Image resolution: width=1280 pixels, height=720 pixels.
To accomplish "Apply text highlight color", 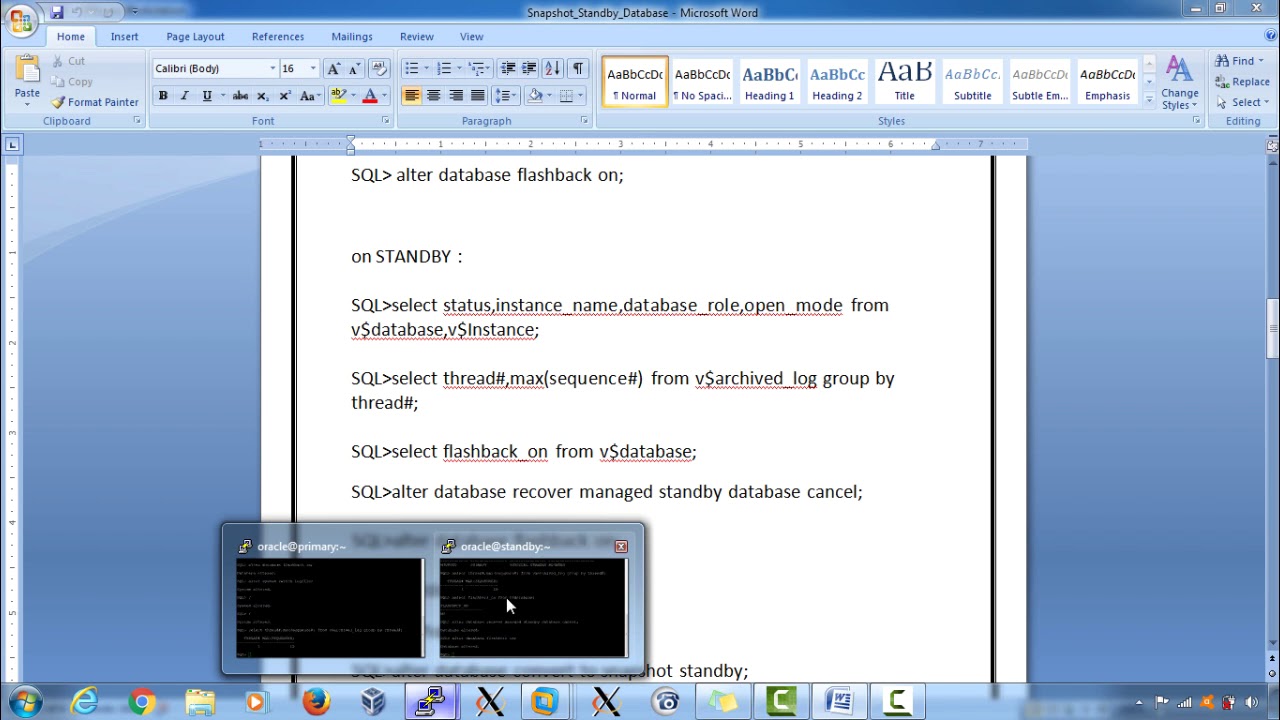I will pyautogui.click(x=338, y=96).
